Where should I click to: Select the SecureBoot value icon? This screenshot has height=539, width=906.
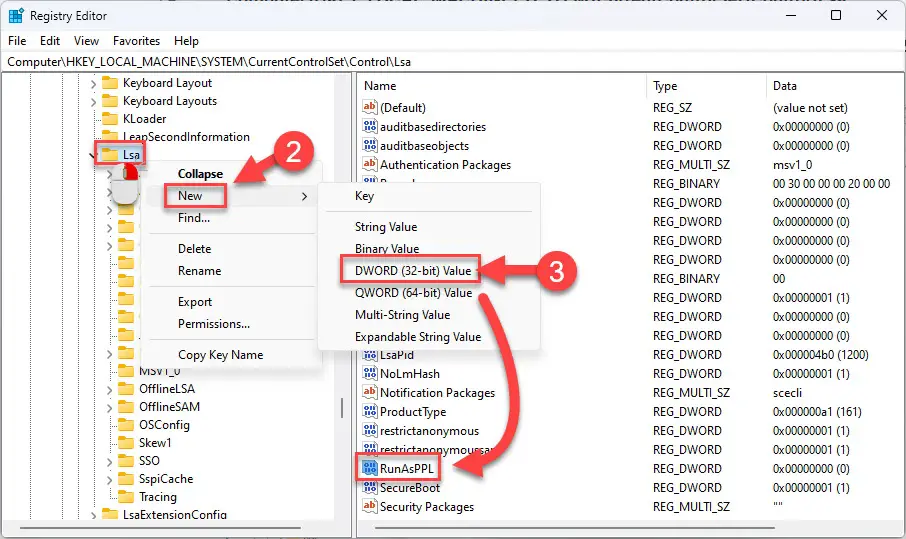click(370, 487)
